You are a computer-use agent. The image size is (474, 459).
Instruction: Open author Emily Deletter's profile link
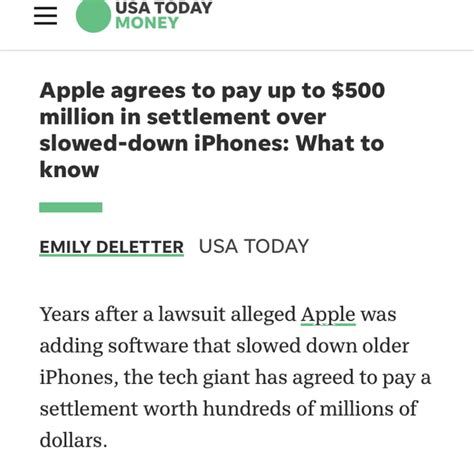pyautogui.click(x=112, y=247)
